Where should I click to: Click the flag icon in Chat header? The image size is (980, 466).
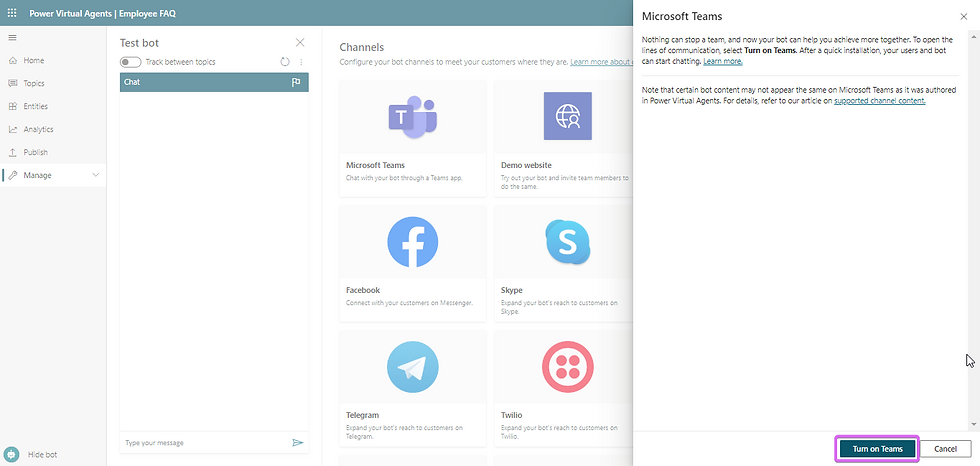pyautogui.click(x=296, y=82)
